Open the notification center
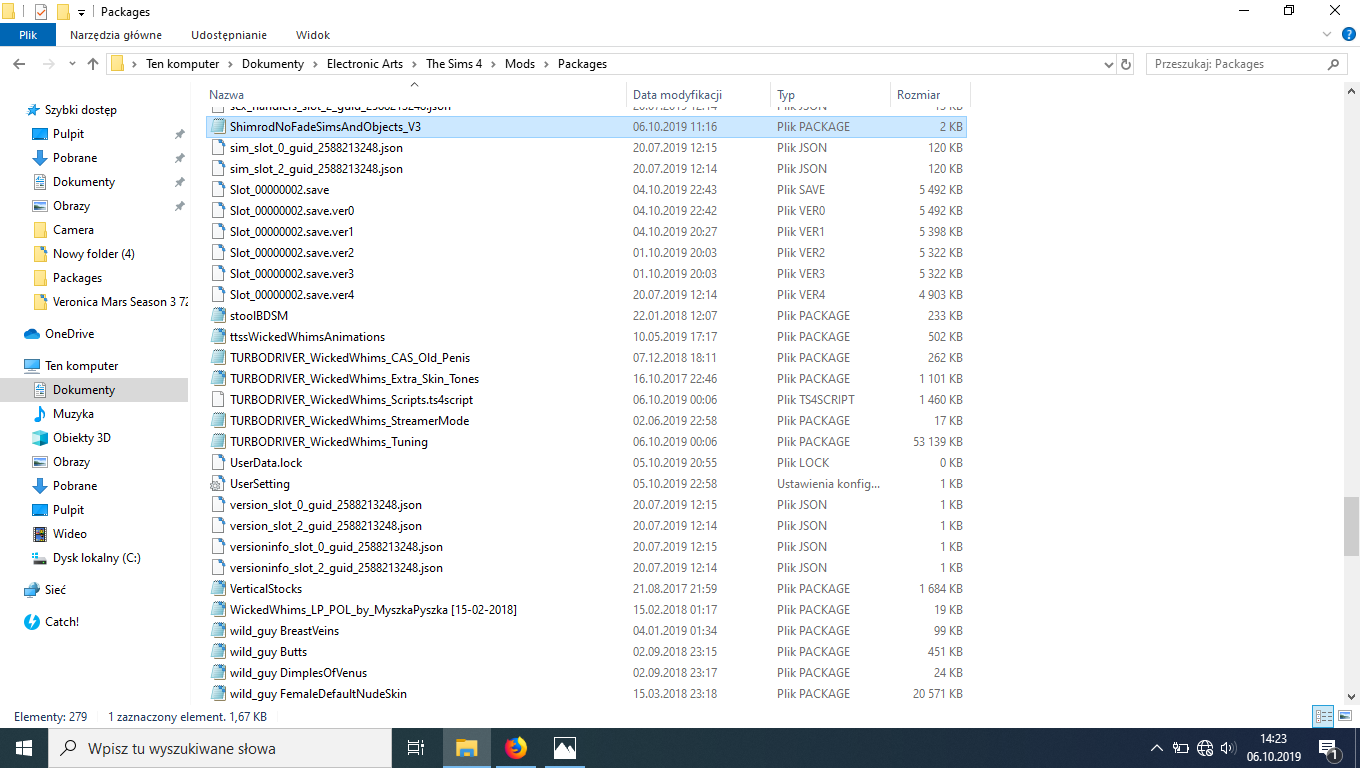This screenshot has height=768, width=1360. coord(1330,748)
